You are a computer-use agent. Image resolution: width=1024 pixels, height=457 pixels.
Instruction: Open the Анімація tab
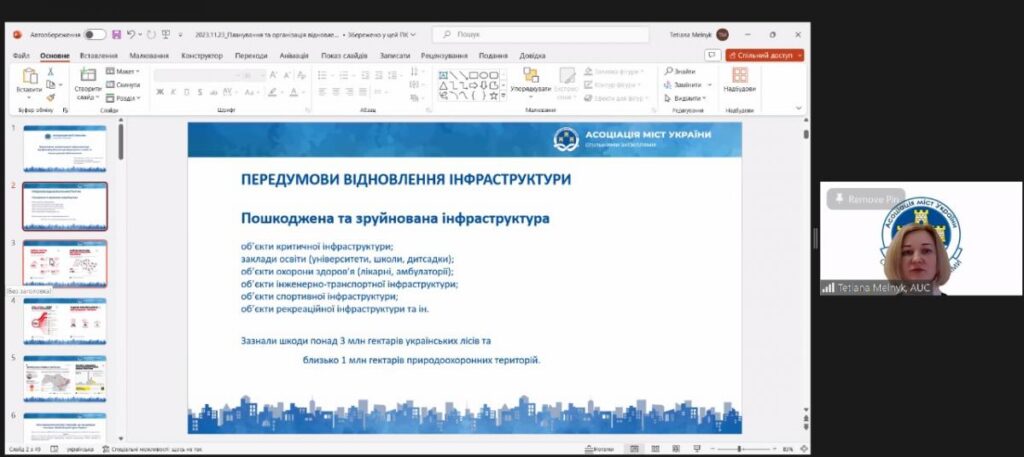pos(294,56)
